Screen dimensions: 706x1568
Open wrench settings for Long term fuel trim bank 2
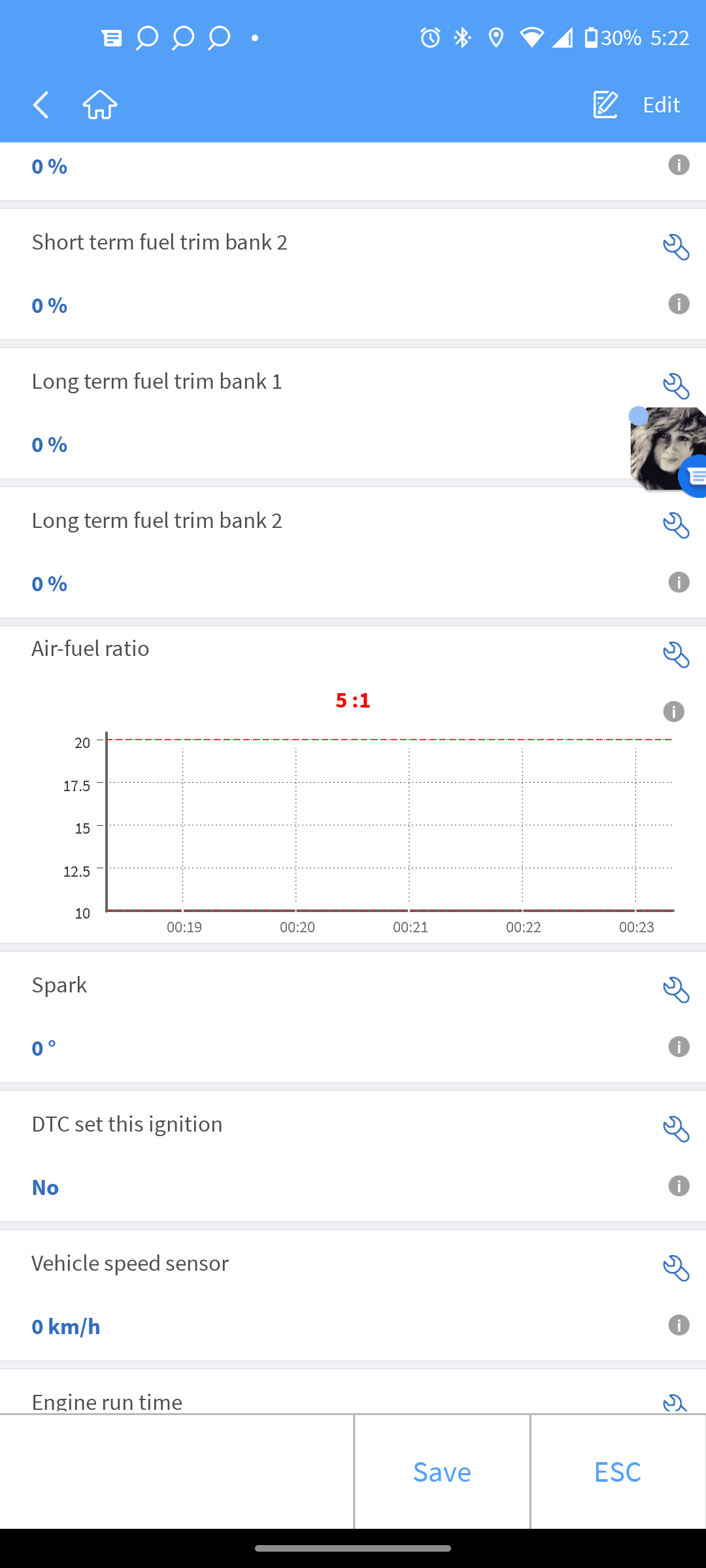tap(676, 526)
